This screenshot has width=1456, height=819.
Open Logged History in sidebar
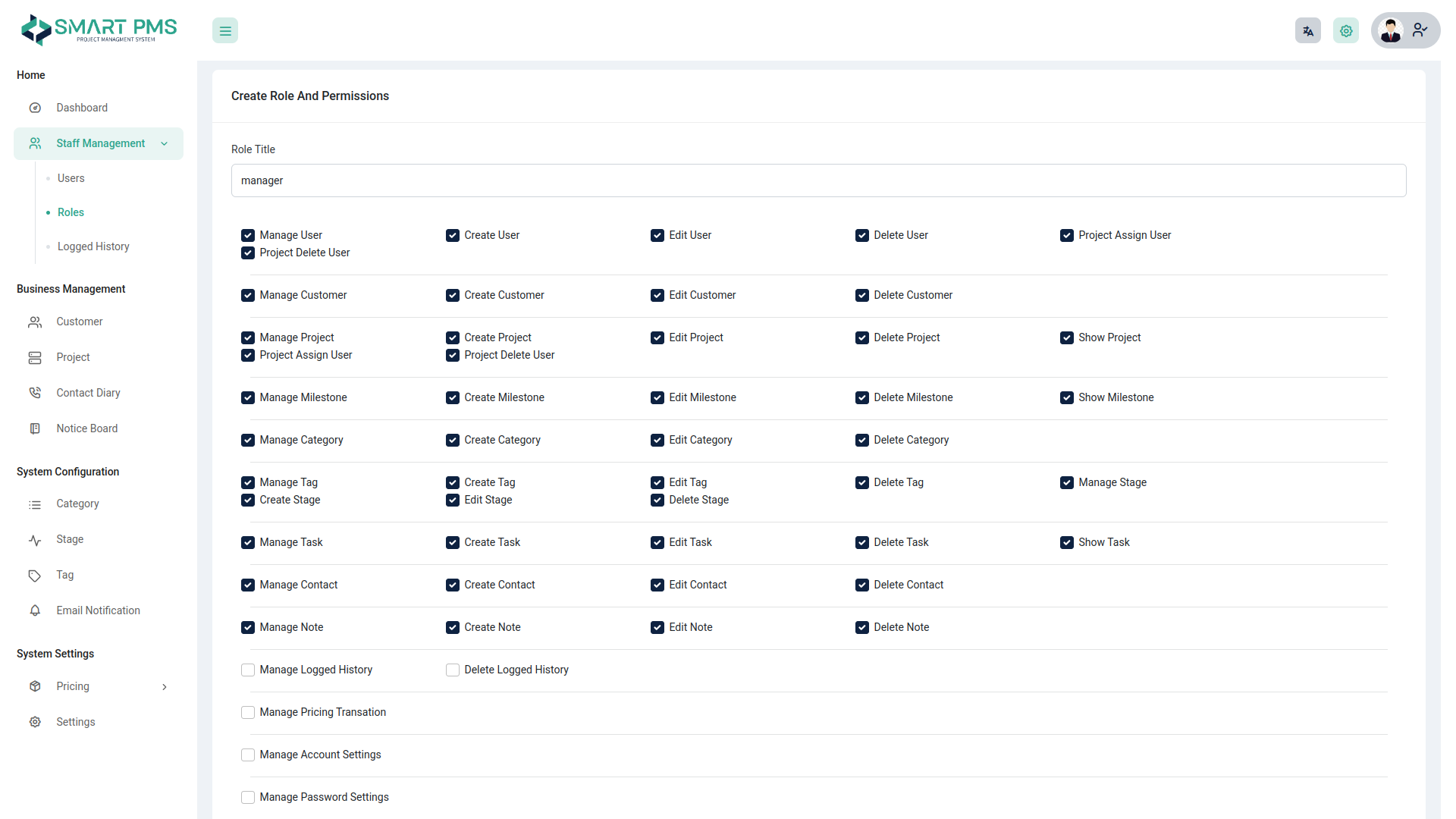tap(93, 246)
